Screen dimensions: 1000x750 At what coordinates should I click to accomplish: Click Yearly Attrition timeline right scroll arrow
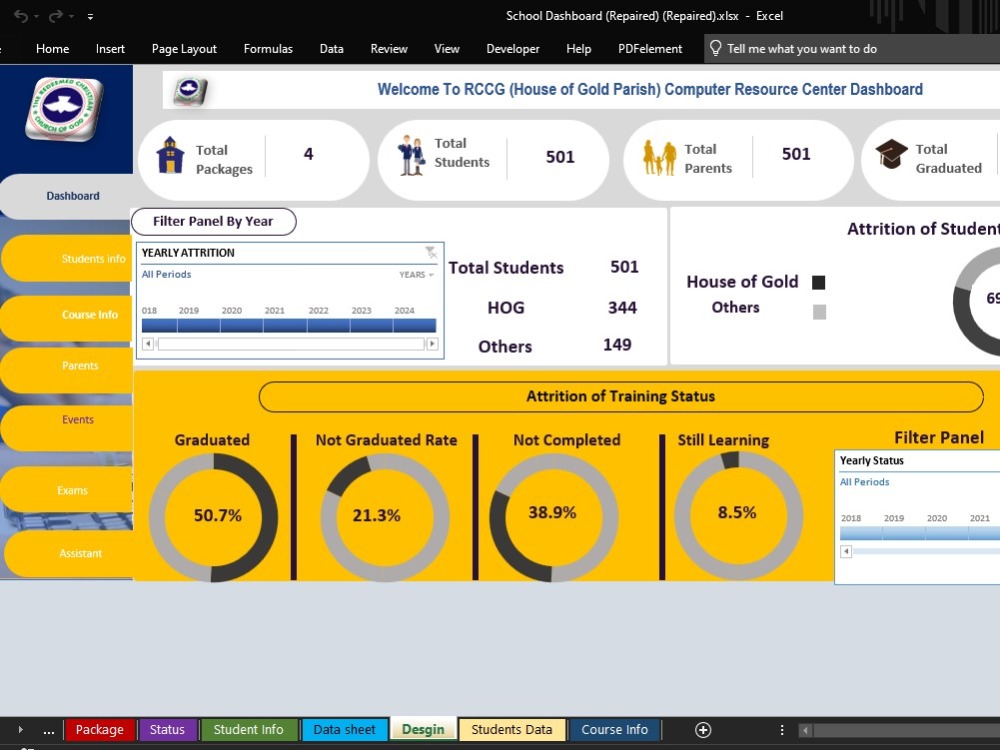(432, 344)
